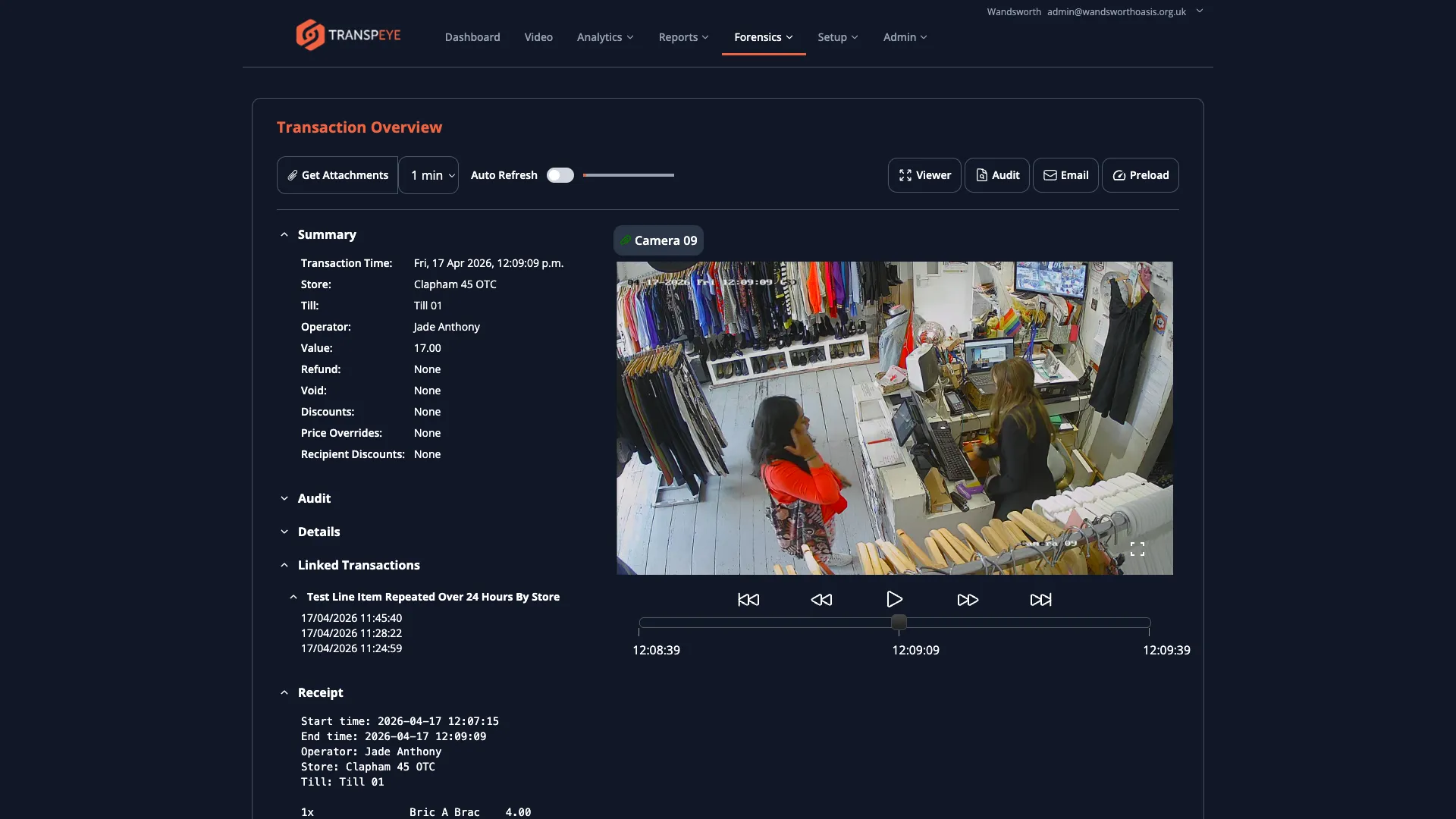Open the Forensics menu
The image size is (1456, 819).
[763, 36]
